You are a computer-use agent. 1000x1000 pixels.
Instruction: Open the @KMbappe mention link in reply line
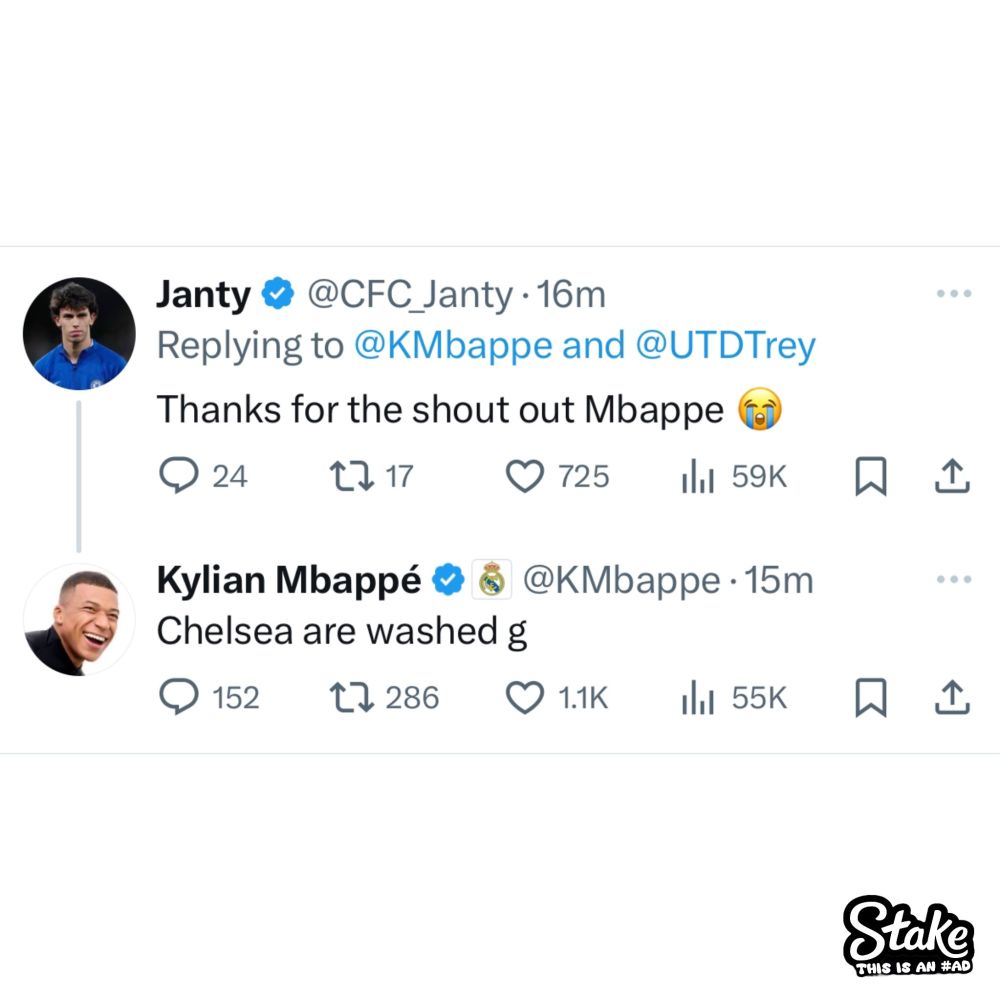tap(453, 346)
